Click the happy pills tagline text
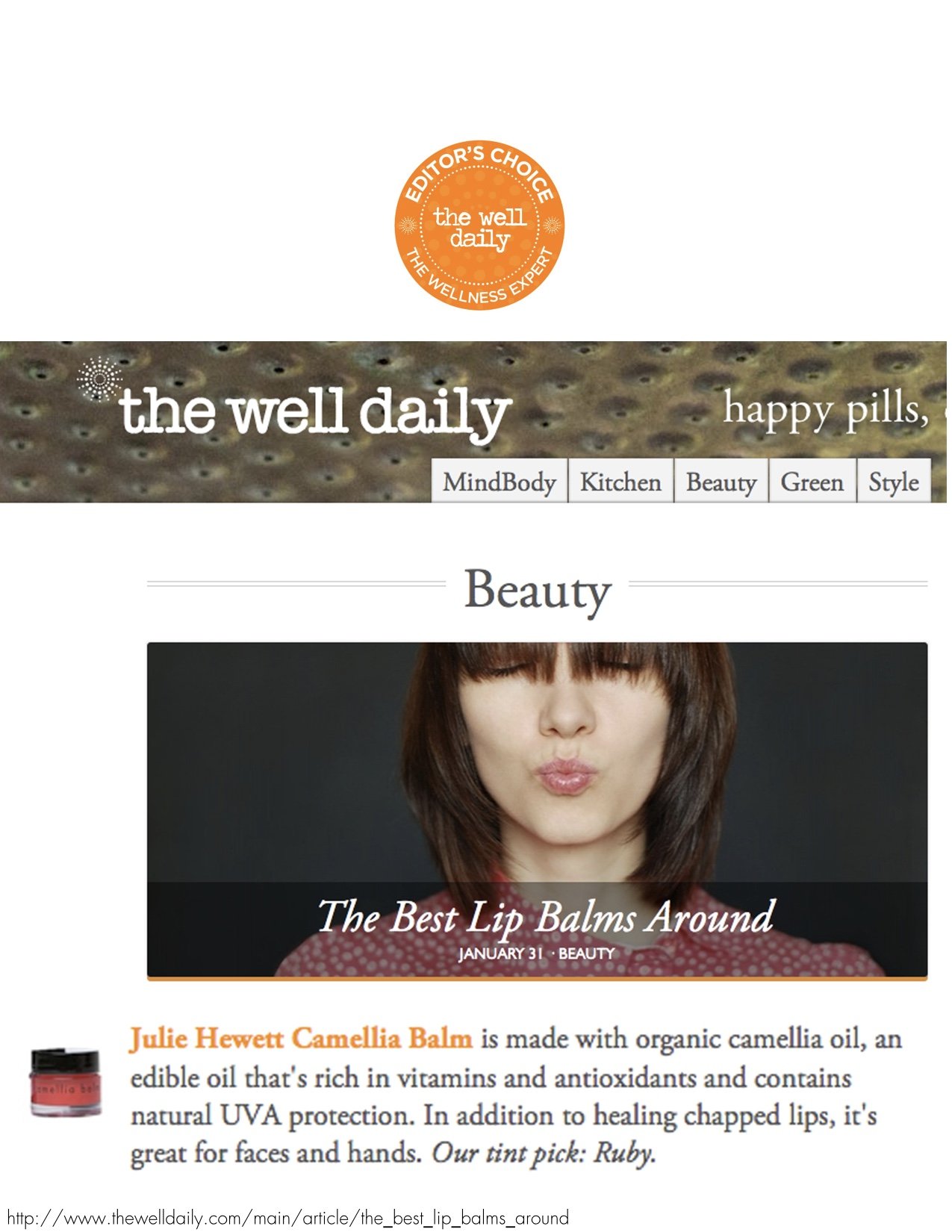 (829, 410)
